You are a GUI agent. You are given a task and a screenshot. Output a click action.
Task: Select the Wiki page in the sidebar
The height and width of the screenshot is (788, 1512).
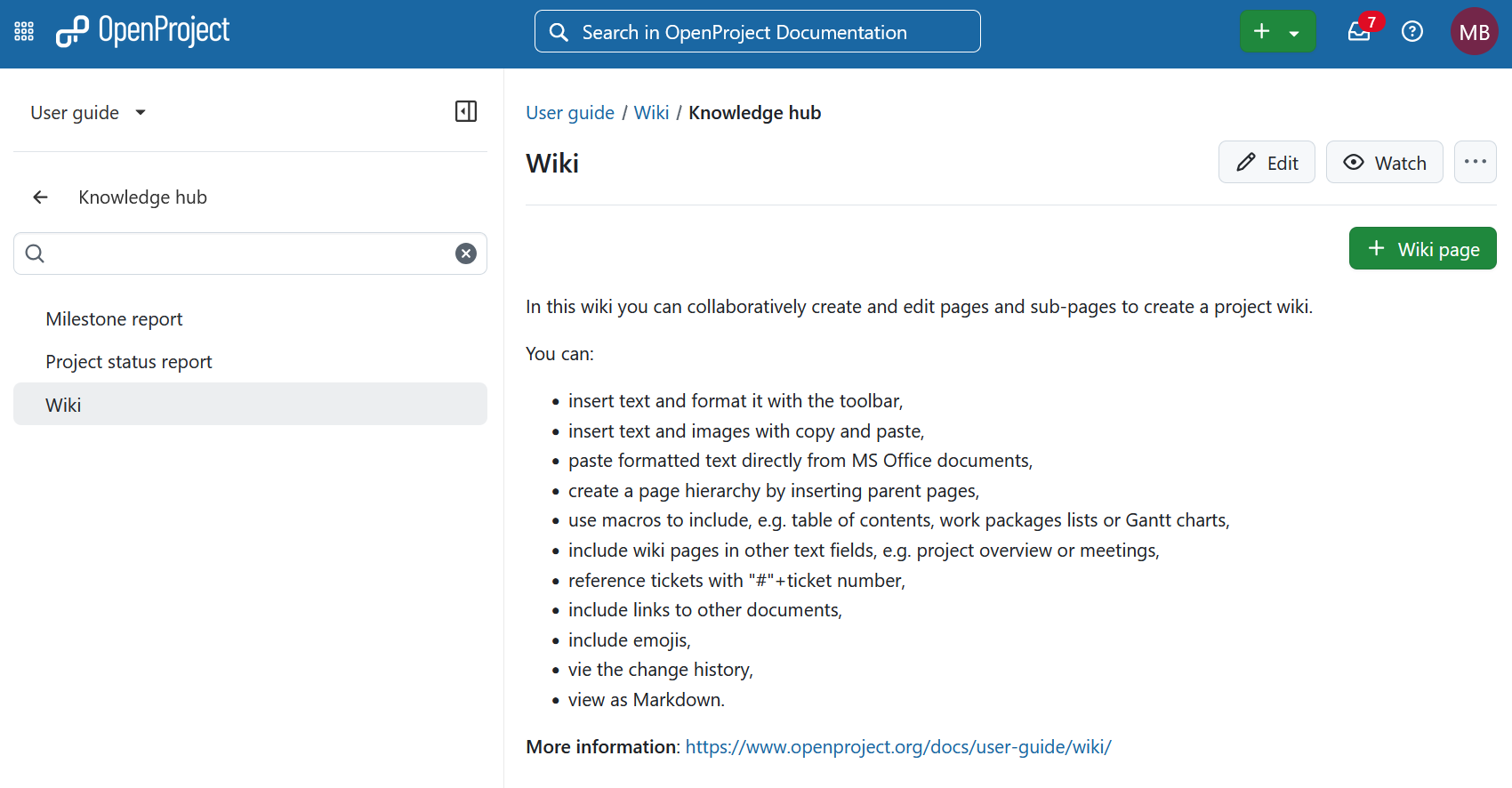250,405
